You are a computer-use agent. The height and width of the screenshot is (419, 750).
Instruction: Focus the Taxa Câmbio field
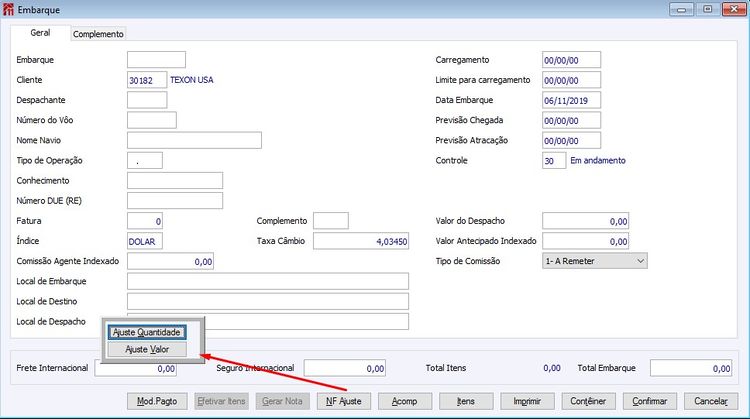point(361,241)
